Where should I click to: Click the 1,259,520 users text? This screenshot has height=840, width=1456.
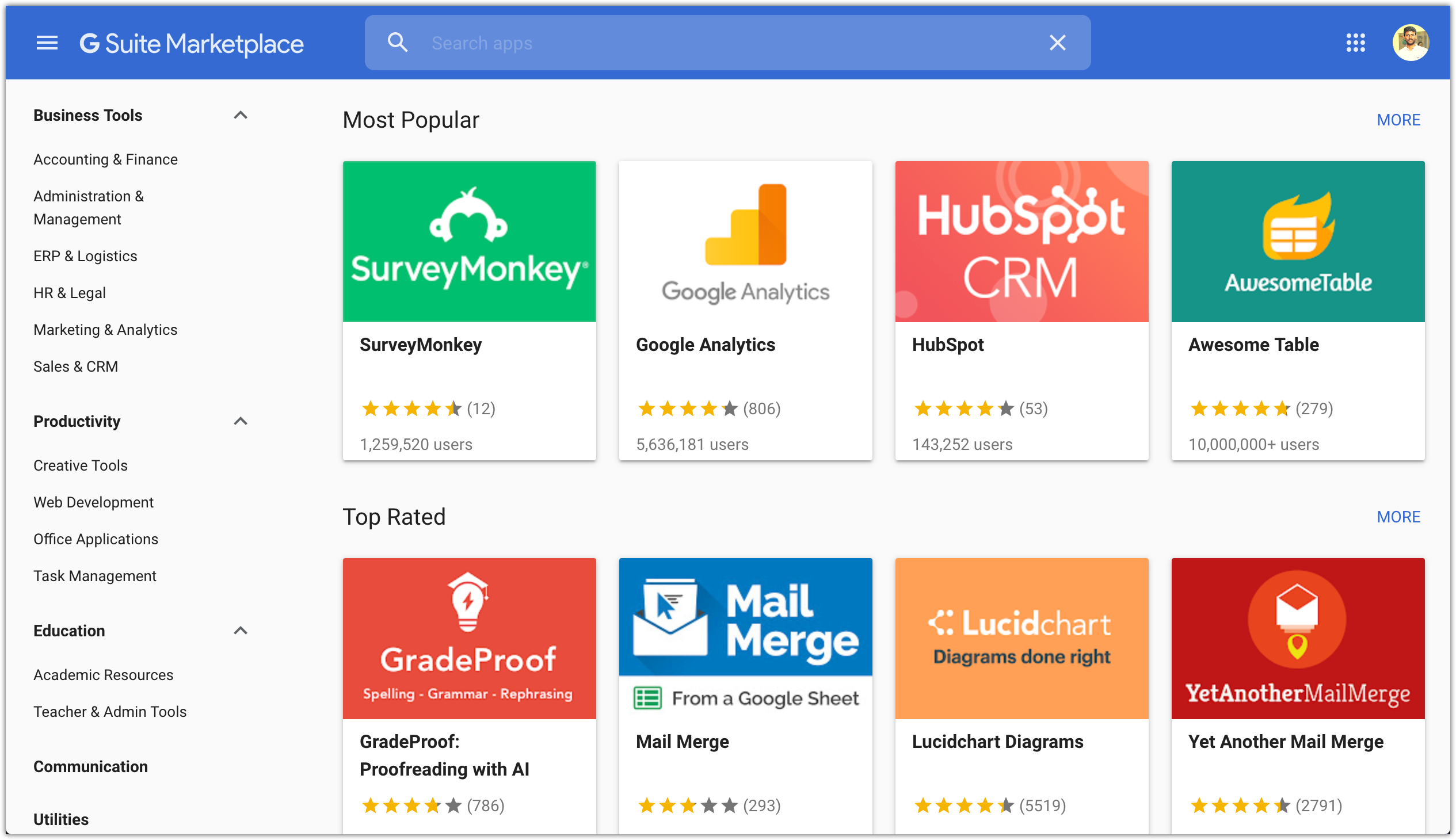coord(416,445)
